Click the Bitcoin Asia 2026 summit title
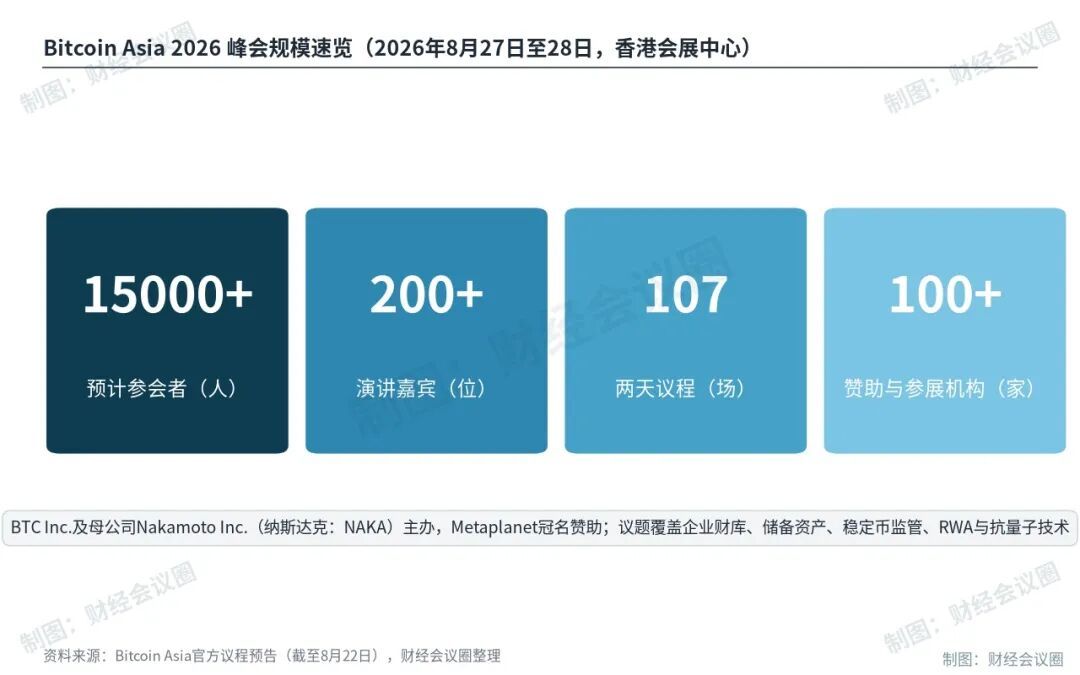Screen dimensions: 1080x675 point(397,48)
